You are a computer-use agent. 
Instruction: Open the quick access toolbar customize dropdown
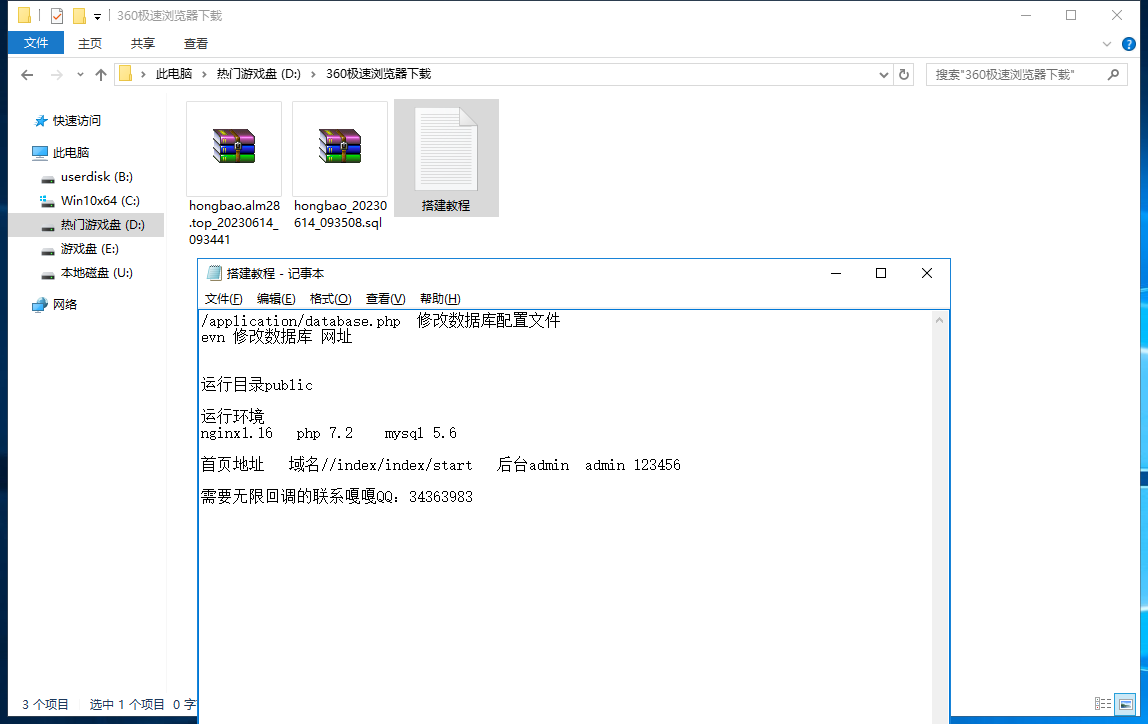(x=97, y=17)
